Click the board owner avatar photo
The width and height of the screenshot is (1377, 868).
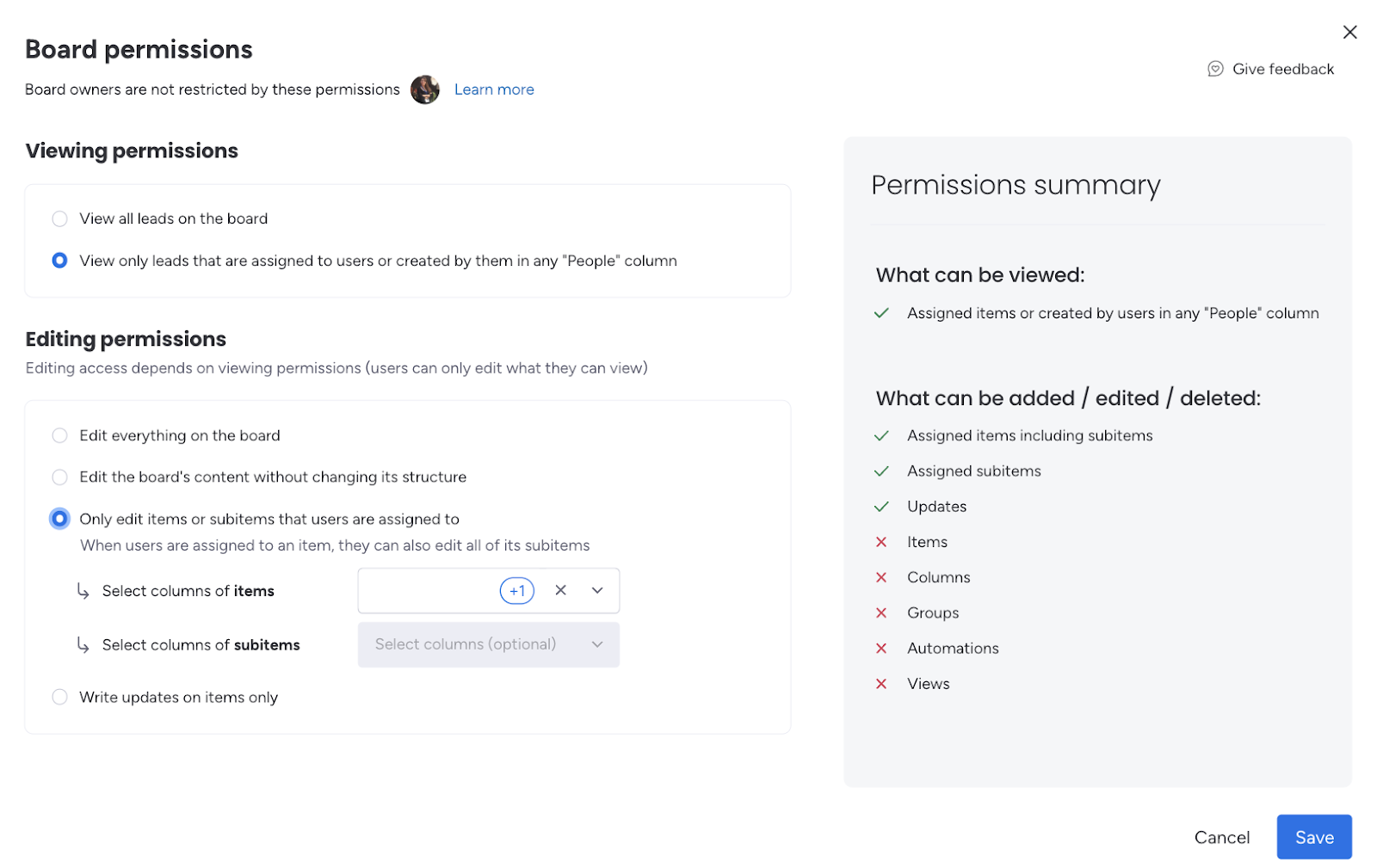(424, 89)
